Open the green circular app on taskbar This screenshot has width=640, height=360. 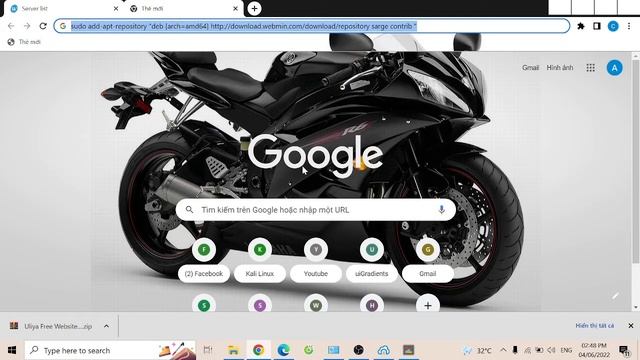pyautogui.click(x=309, y=350)
